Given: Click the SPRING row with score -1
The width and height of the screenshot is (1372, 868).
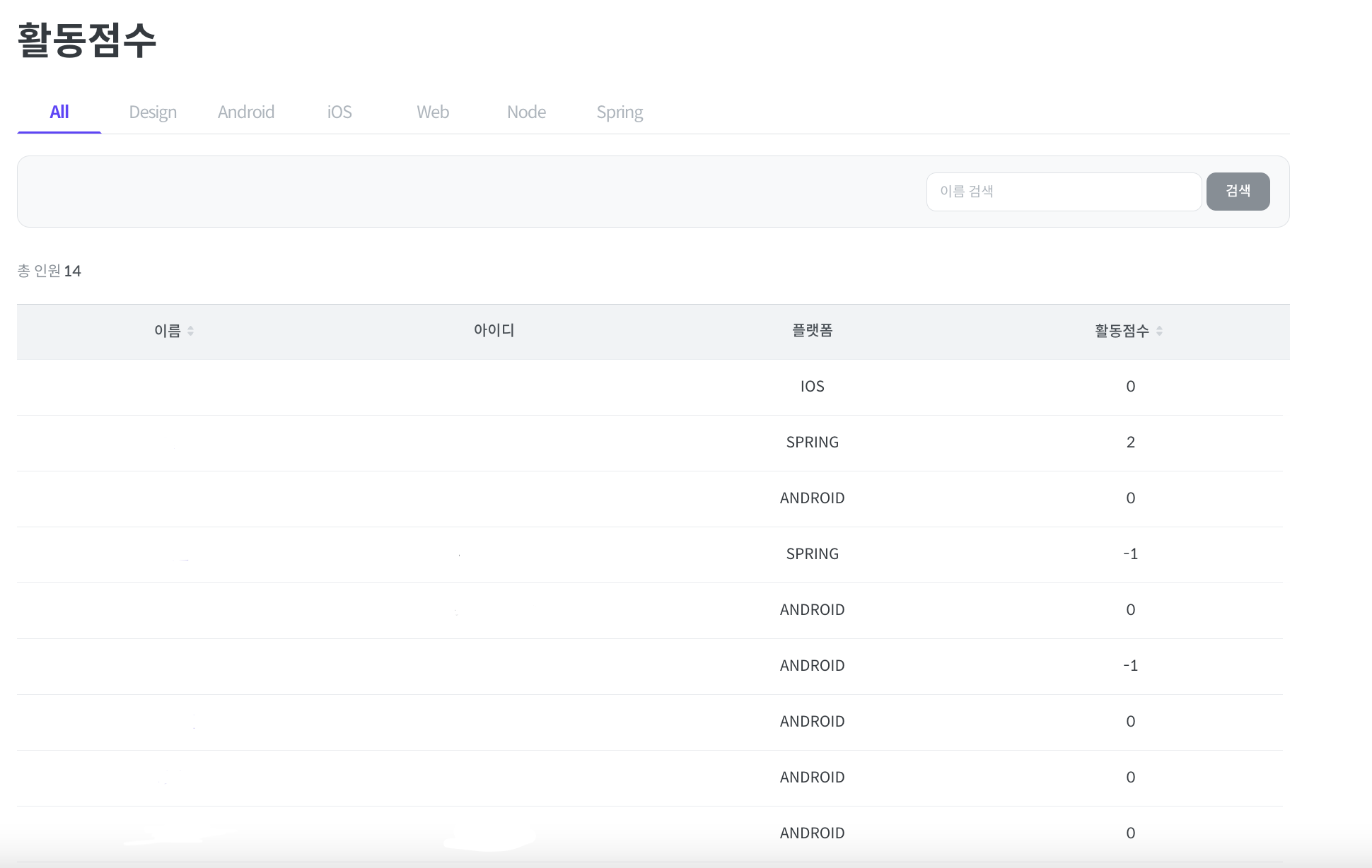Looking at the screenshot, I should [x=812, y=554].
